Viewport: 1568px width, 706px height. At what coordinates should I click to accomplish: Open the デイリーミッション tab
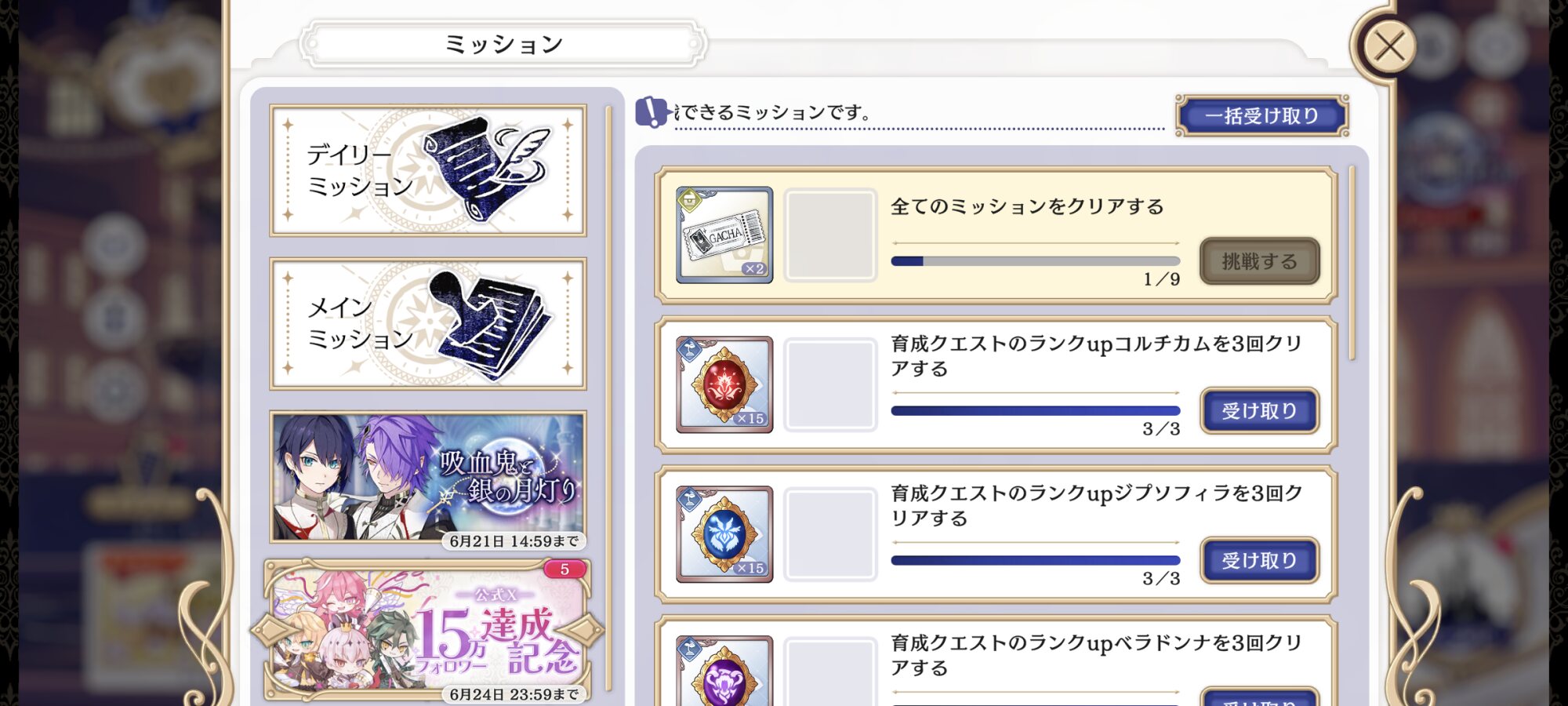coord(428,170)
